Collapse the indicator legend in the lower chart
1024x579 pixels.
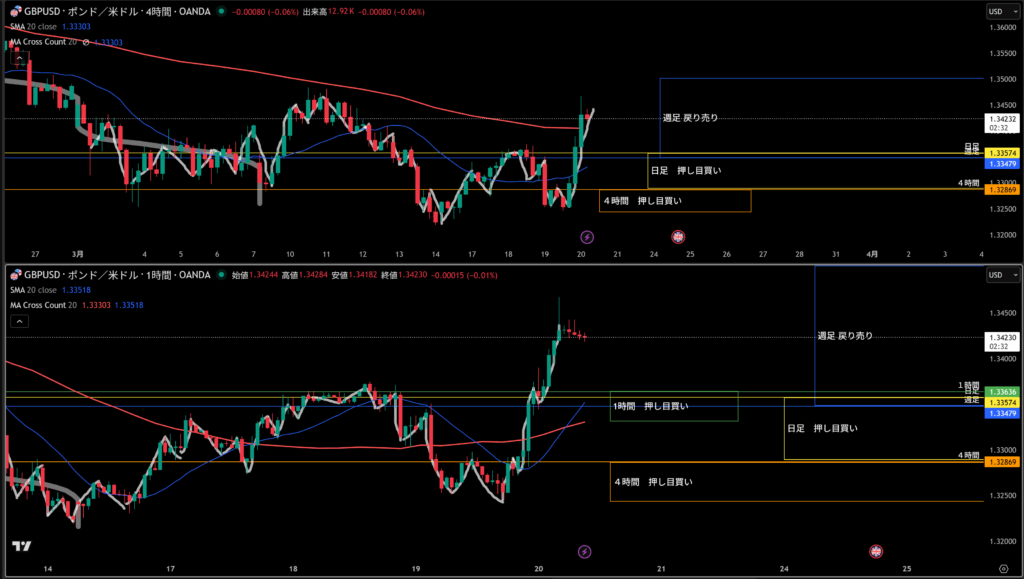coord(19,321)
